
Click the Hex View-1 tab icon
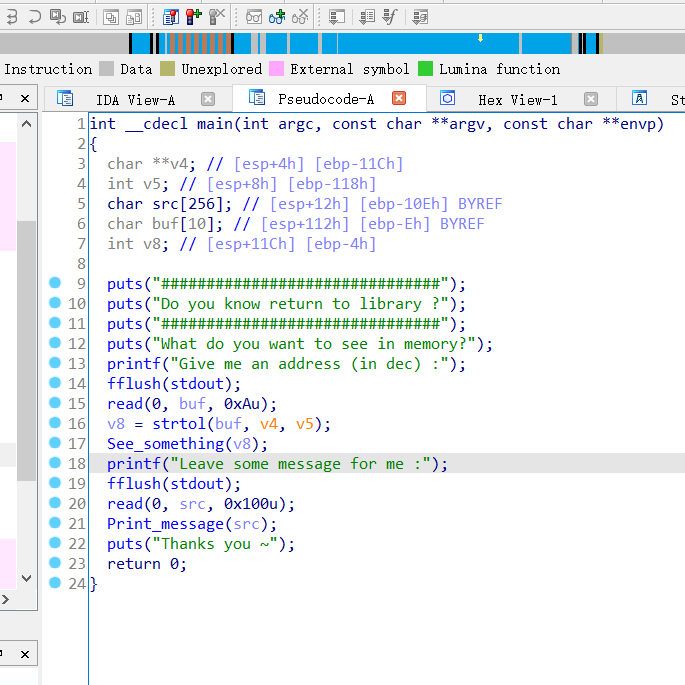447,98
